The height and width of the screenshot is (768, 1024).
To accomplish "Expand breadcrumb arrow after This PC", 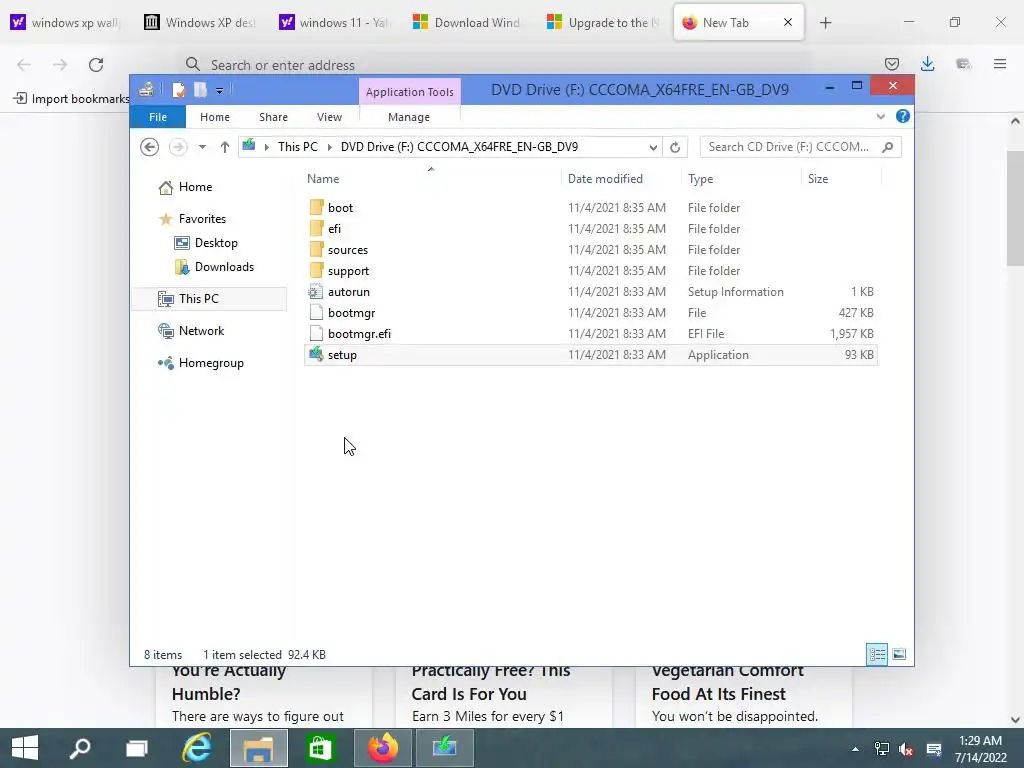I will 330,148.
